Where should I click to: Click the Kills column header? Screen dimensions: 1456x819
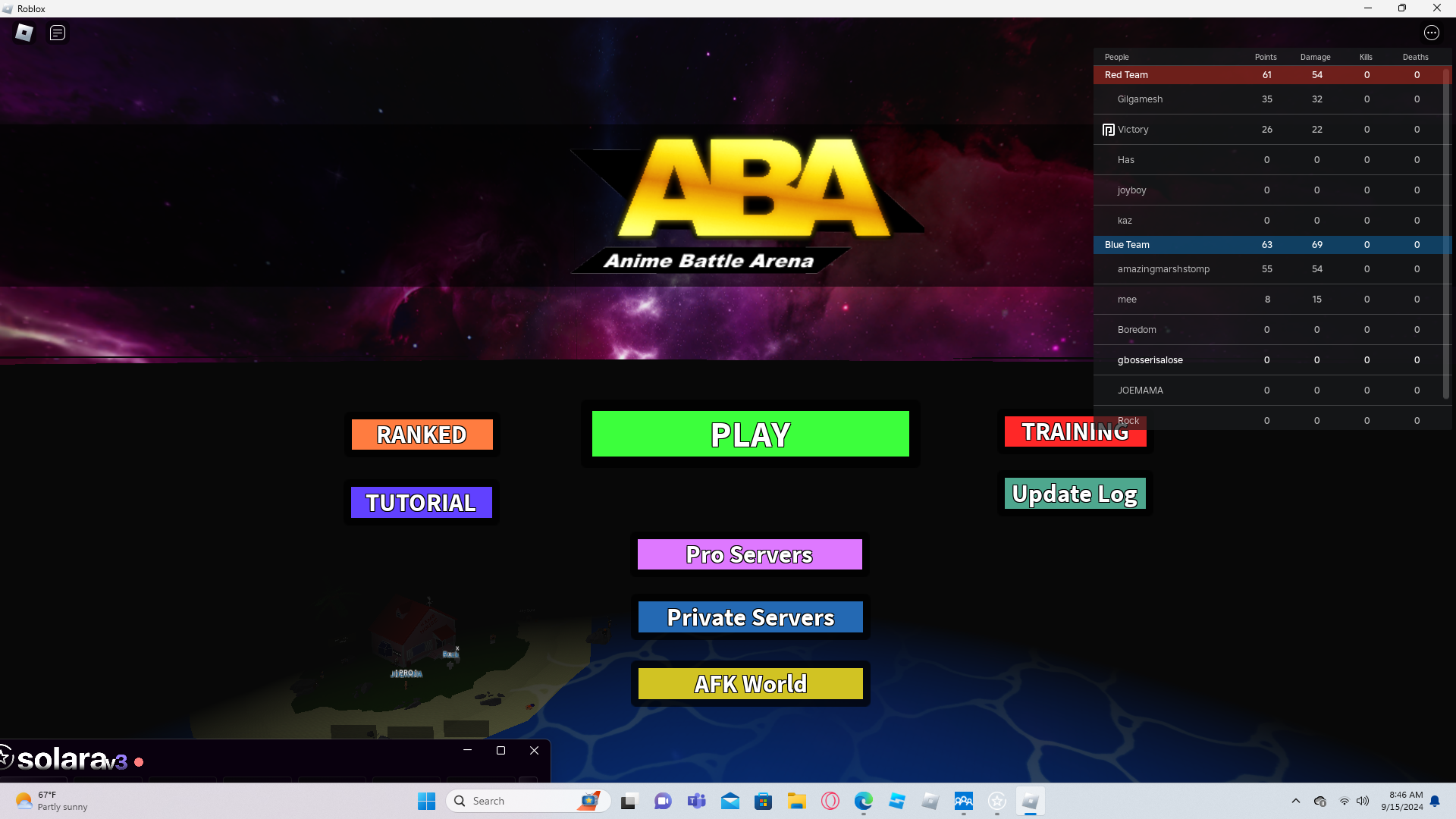1366,57
